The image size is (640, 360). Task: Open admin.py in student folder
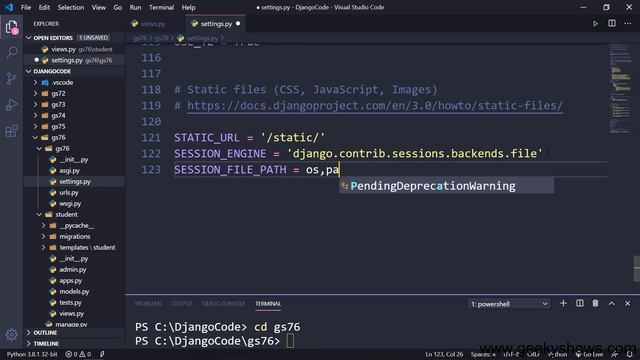pyautogui.click(x=73, y=269)
